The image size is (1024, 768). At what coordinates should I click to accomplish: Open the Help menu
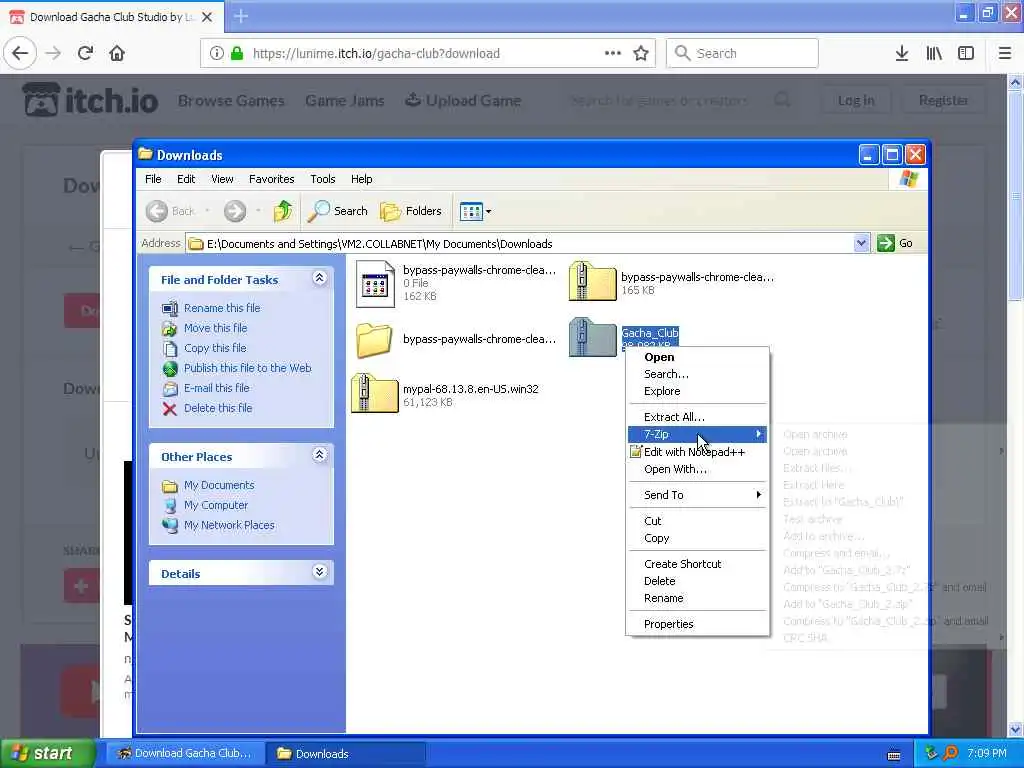[361, 179]
